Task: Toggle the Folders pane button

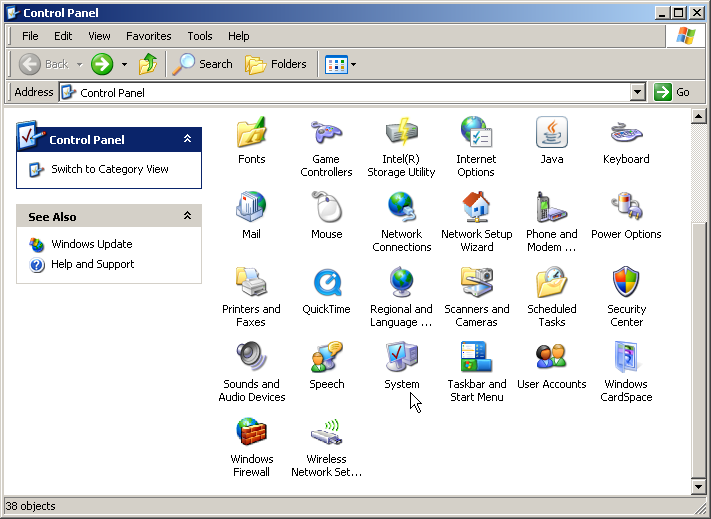Action: (x=276, y=64)
